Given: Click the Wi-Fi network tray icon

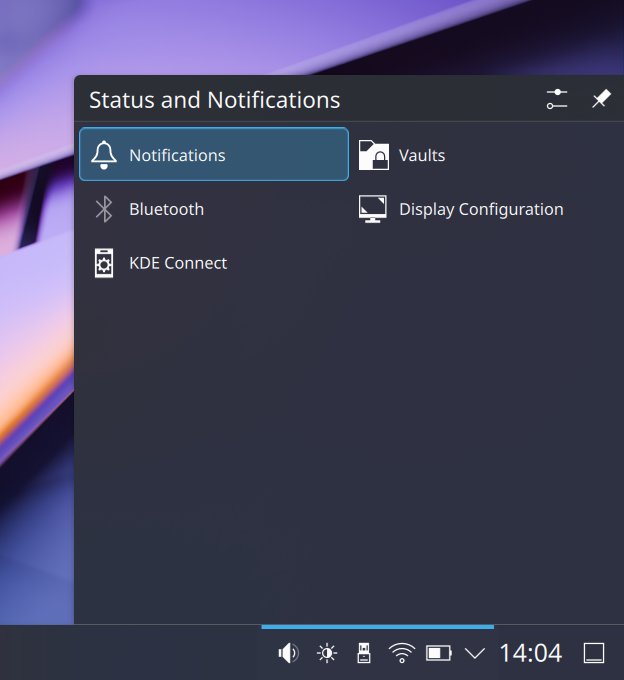Looking at the screenshot, I should click(x=402, y=653).
